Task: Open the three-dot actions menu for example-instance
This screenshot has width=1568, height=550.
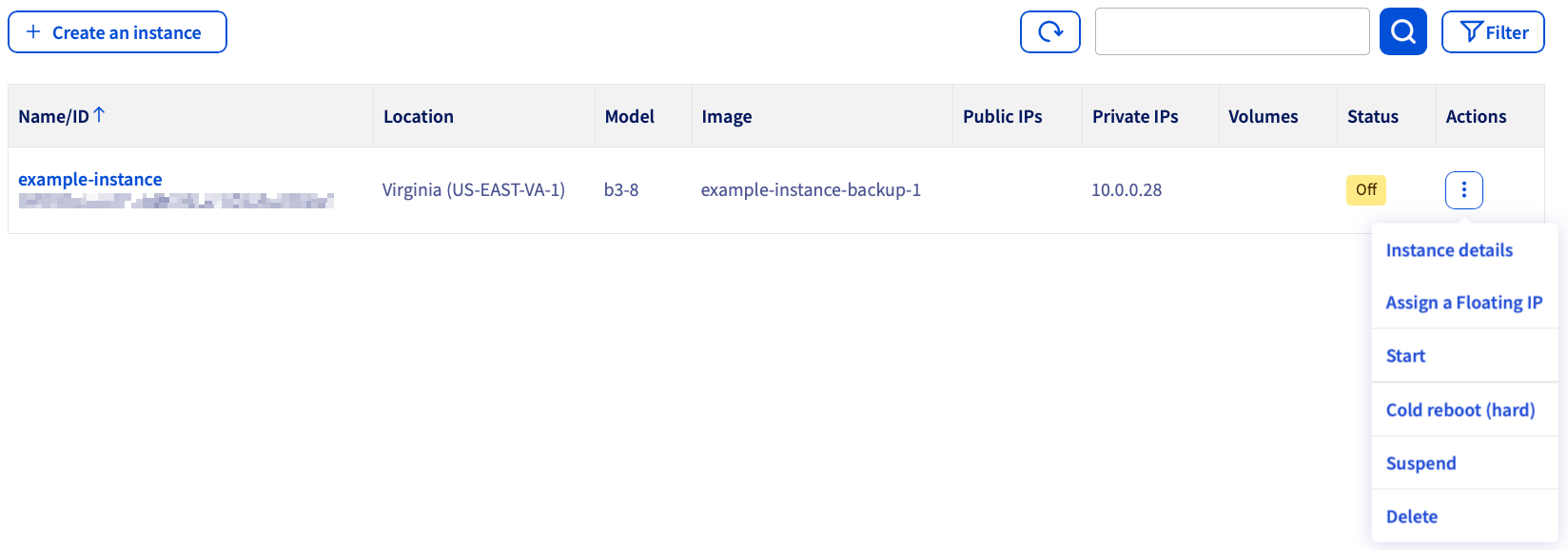Action: [1463, 190]
